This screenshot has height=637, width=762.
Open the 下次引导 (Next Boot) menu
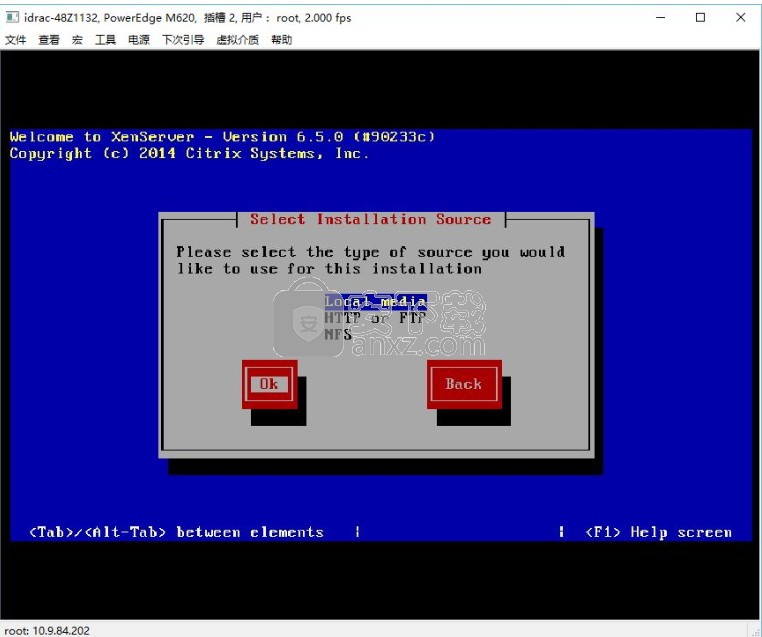183,40
